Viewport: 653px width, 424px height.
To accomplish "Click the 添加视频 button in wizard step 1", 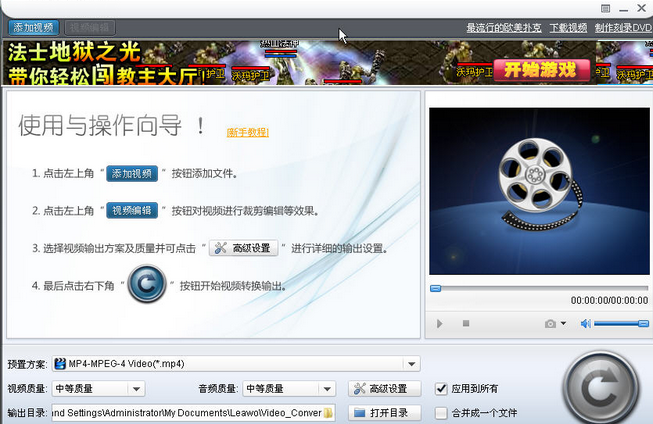I will click(x=132, y=173).
